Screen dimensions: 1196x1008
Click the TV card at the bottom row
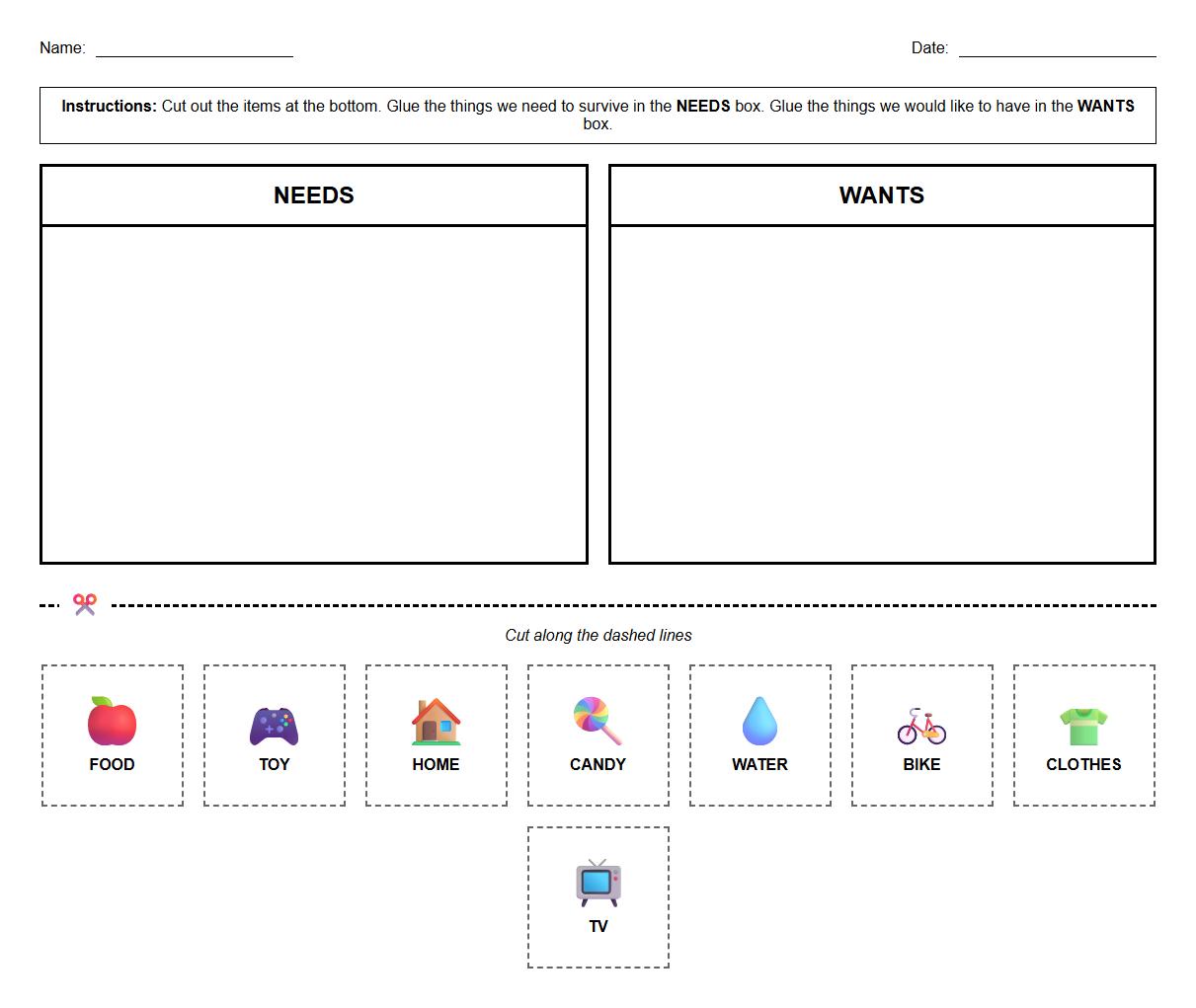(598, 895)
